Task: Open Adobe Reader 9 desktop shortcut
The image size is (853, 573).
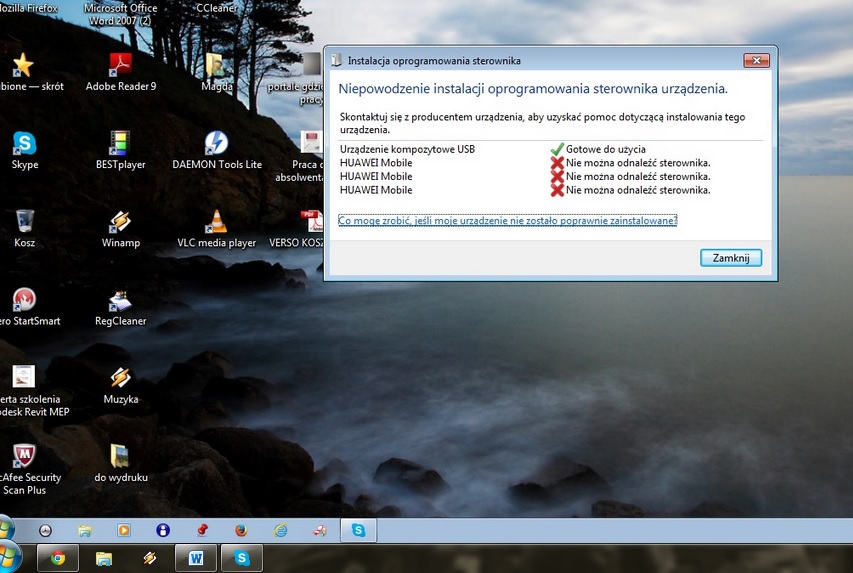Action: (120, 66)
